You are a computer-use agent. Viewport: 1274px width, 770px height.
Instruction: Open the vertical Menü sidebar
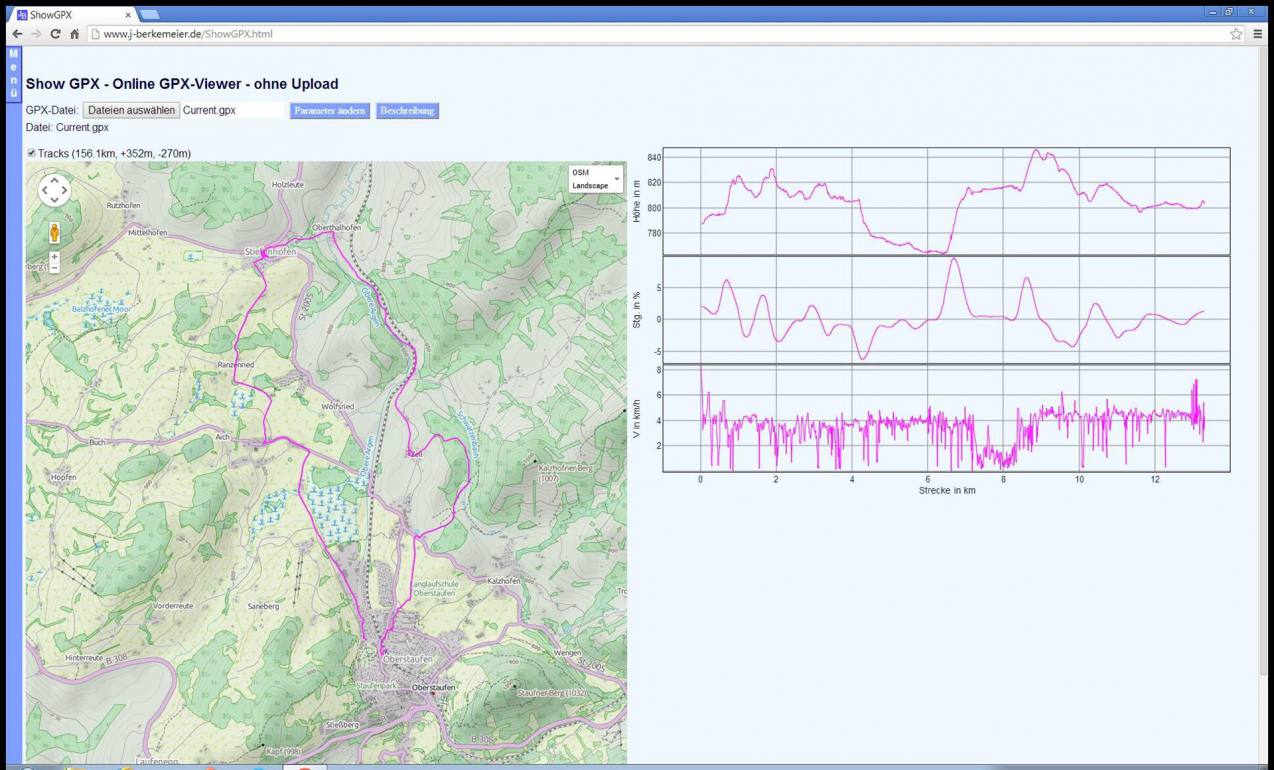coord(13,73)
